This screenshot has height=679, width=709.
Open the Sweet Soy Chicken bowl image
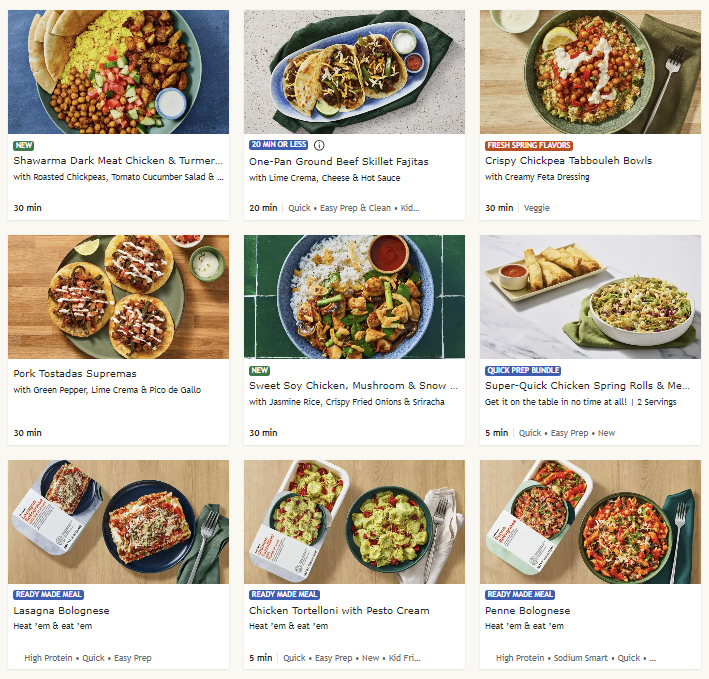pos(354,297)
